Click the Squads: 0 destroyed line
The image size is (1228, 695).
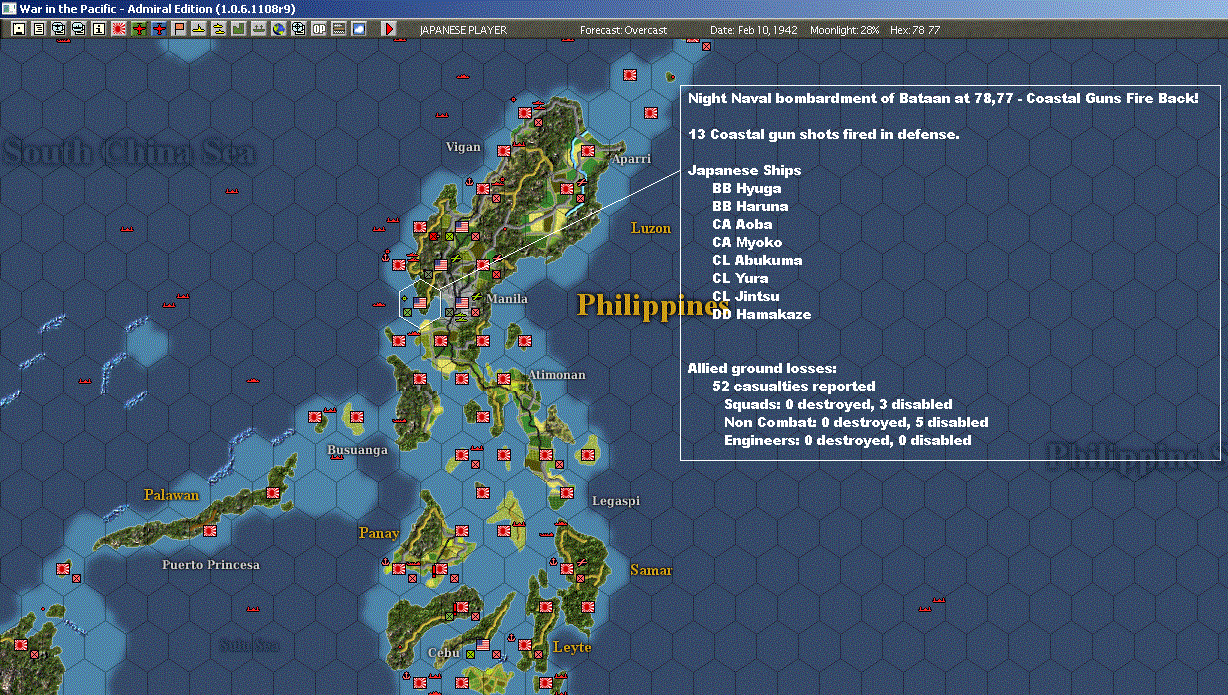[x=838, y=404]
